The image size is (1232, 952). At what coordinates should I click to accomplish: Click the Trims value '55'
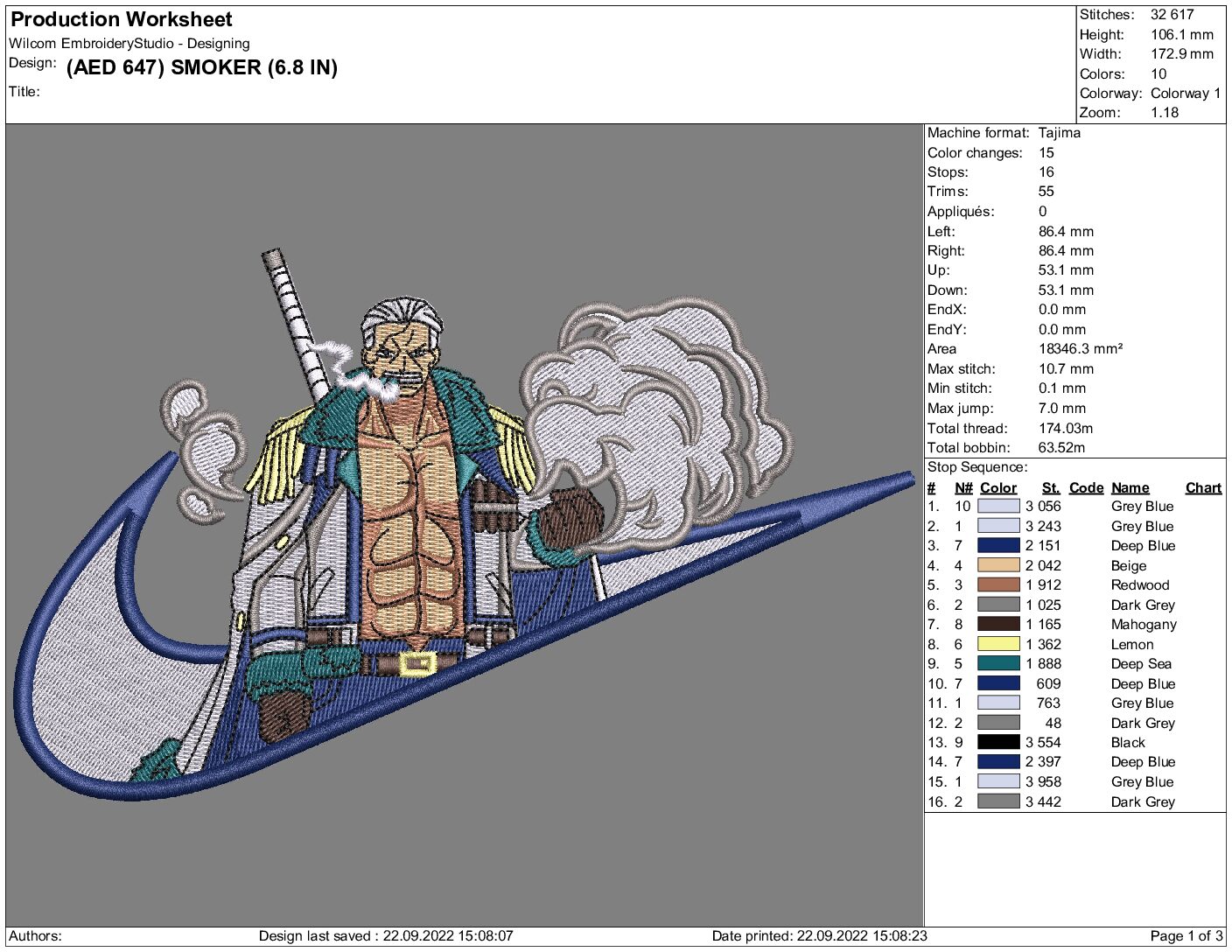point(1046,191)
